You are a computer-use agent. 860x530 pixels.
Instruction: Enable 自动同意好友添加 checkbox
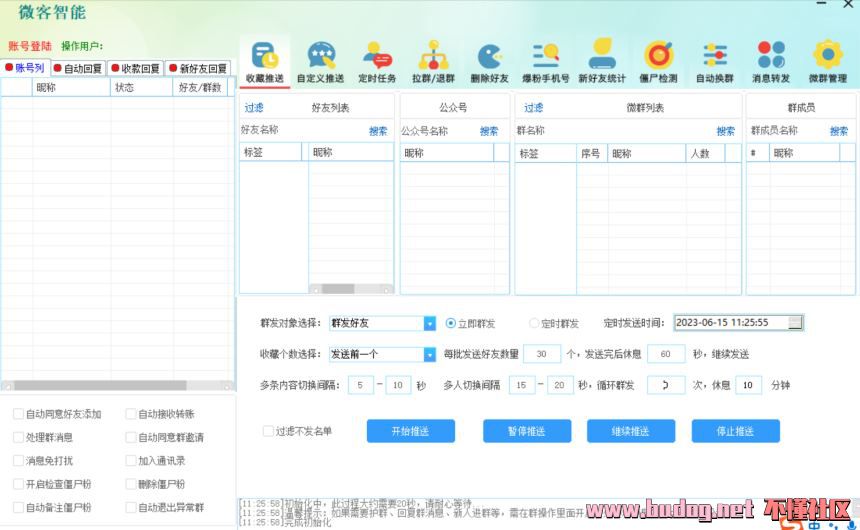pyautogui.click(x=18, y=414)
